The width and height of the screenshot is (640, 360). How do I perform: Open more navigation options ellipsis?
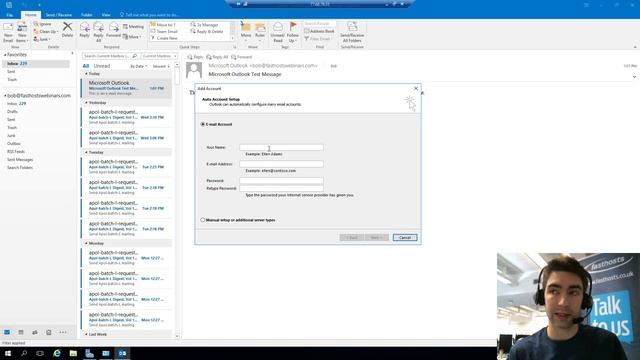pyautogui.click(x=63, y=332)
